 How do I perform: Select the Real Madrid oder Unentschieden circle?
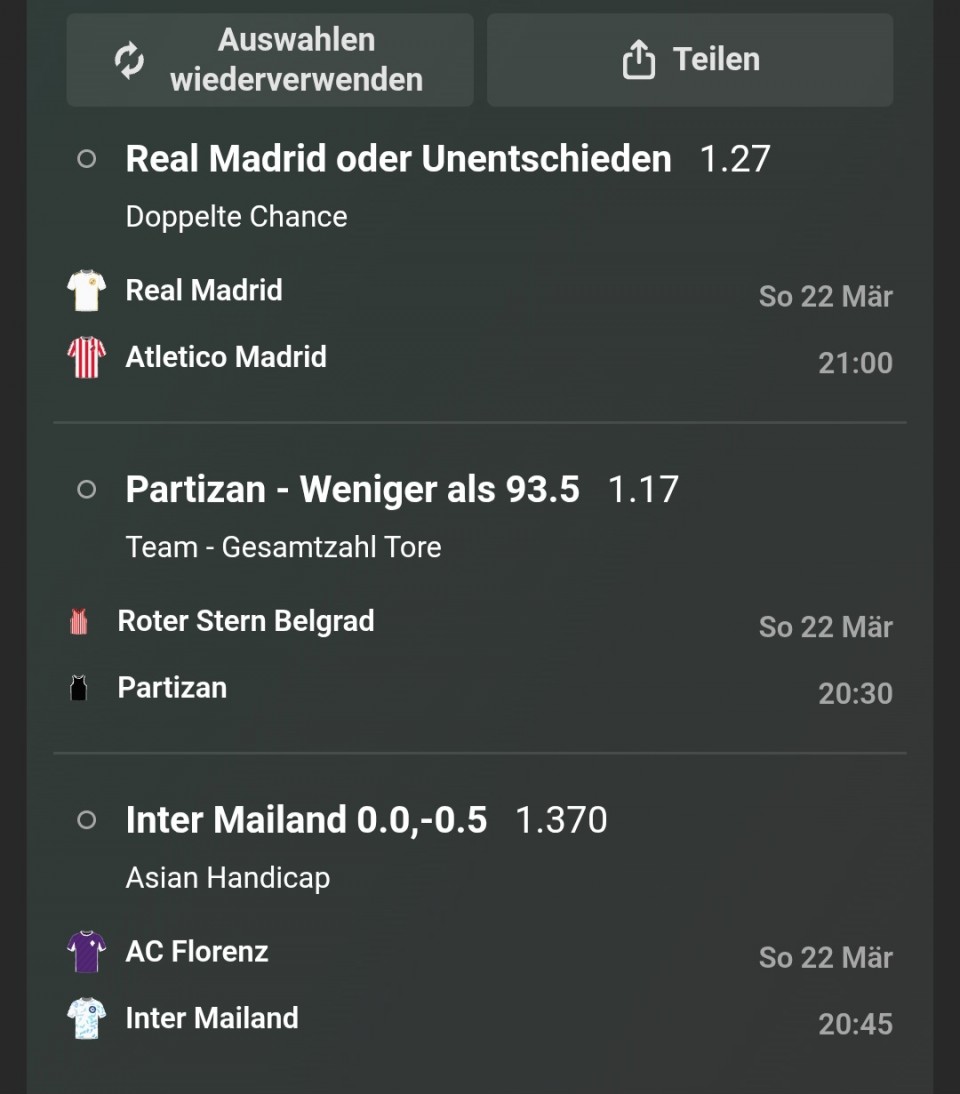(x=87, y=159)
